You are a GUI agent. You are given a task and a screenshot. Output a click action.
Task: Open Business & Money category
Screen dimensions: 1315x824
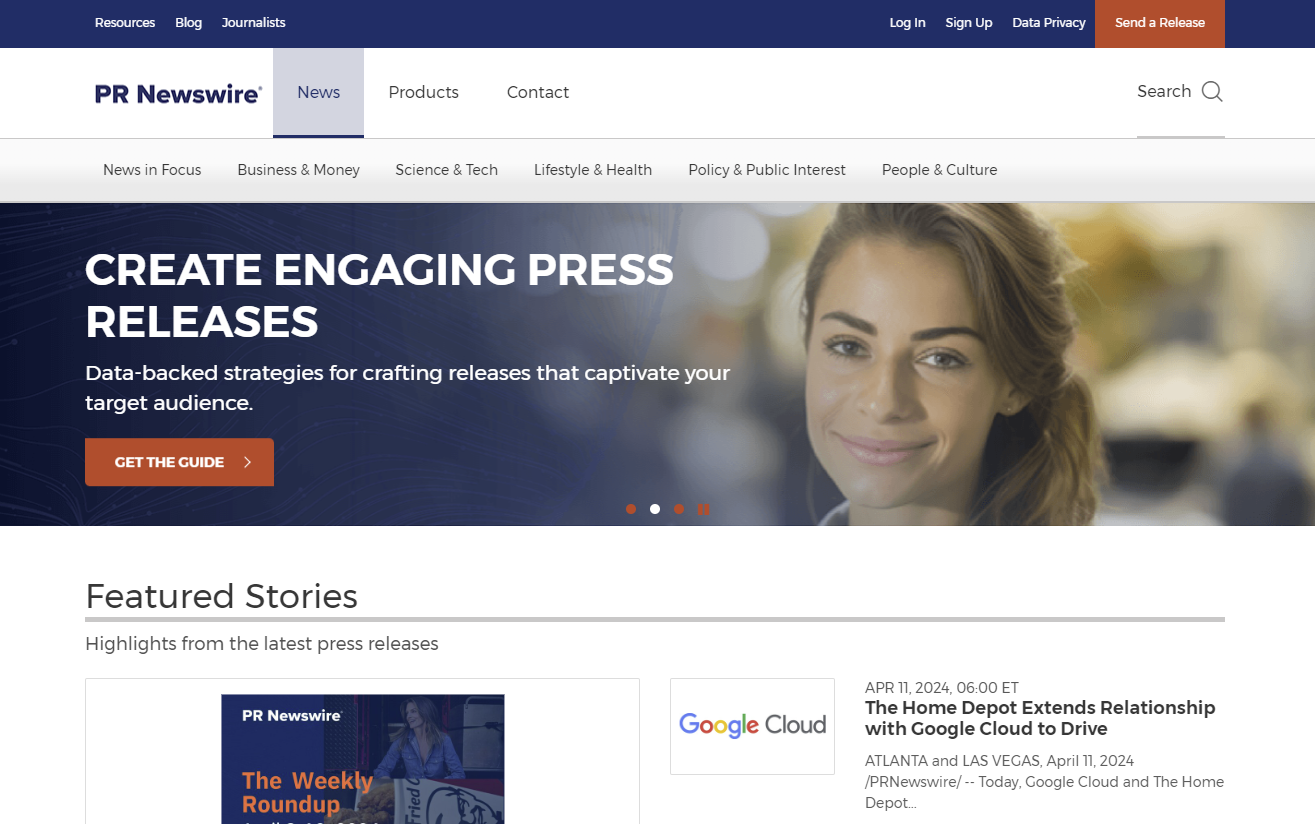(x=298, y=170)
